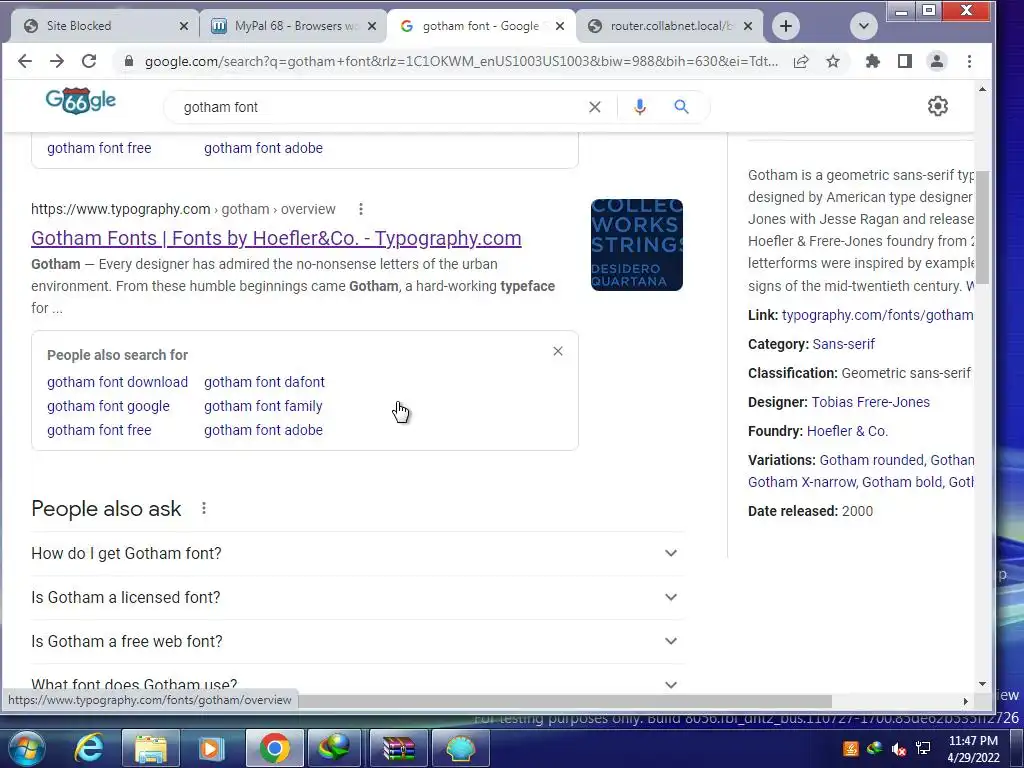Dismiss the People also search for box
This screenshot has height=768, width=1024.
point(558,351)
